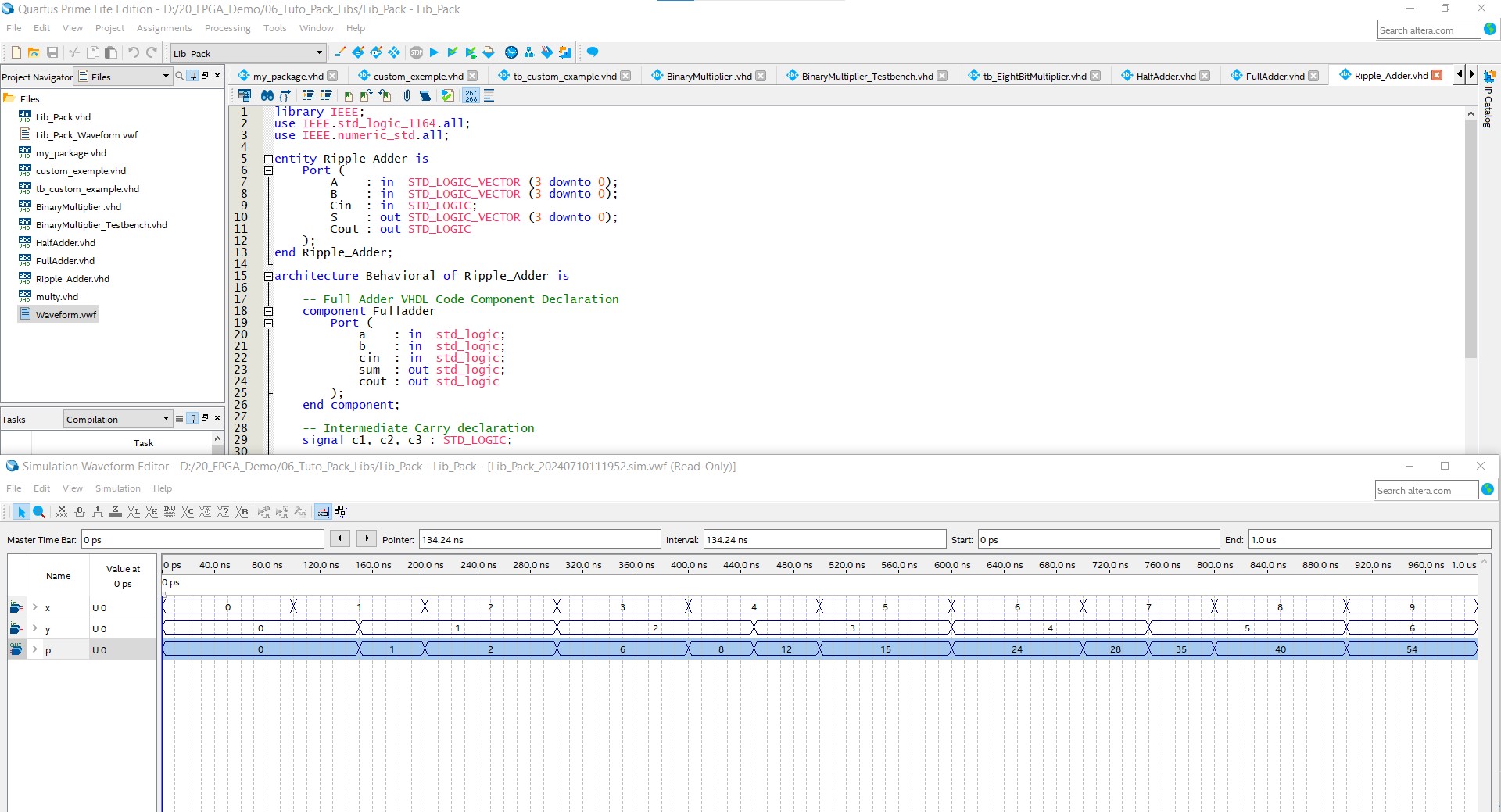Screen dimensions: 1501x812
Task: Collapse the architecture Behavioral code fold
Action: point(268,276)
